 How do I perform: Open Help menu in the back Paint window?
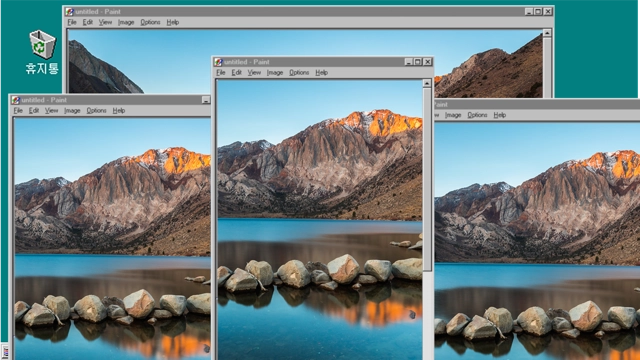(173, 22)
